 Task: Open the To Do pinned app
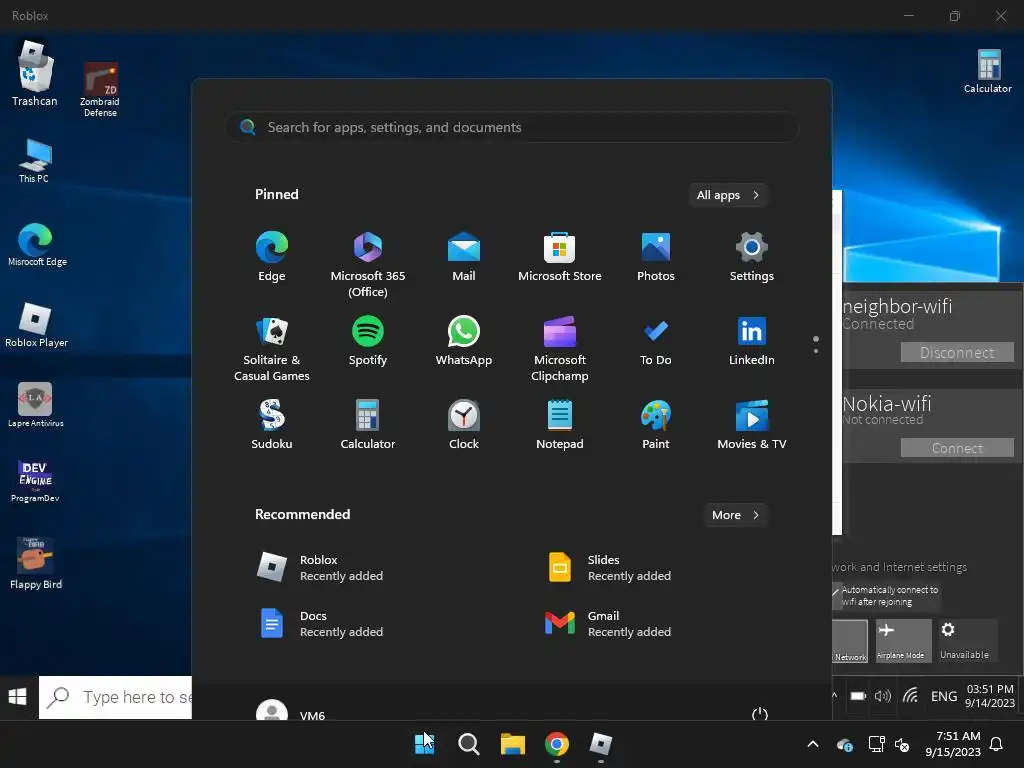[x=656, y=341]
